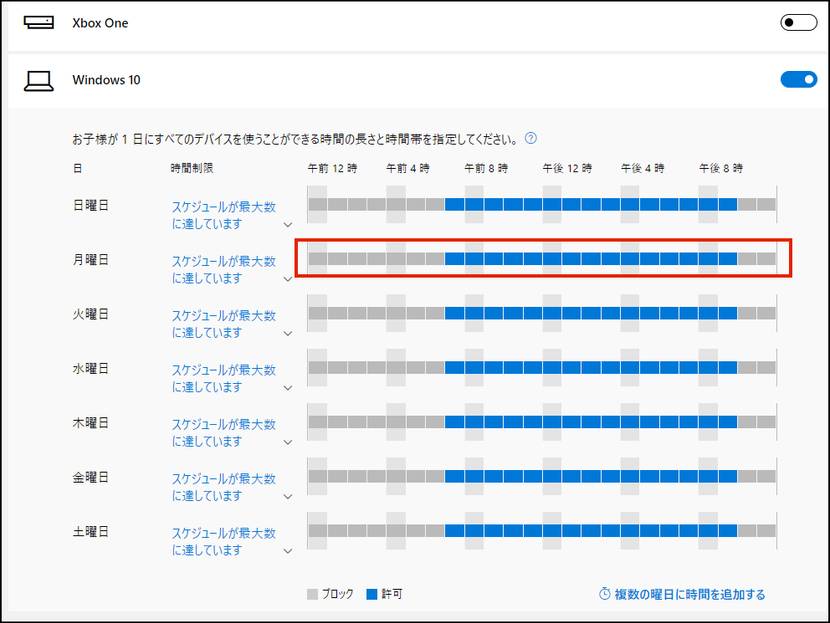Open the help question mark icon

[x=530, y=138]
